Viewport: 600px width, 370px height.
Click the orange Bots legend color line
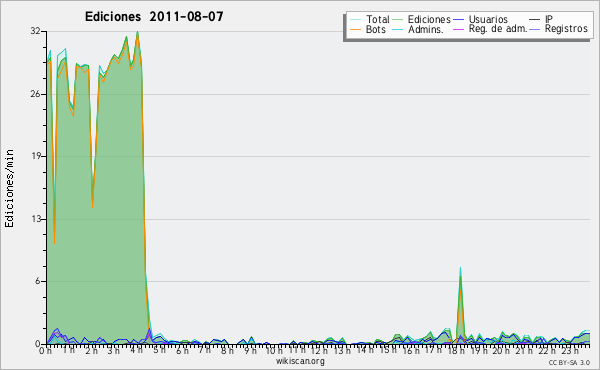(355, 29)
